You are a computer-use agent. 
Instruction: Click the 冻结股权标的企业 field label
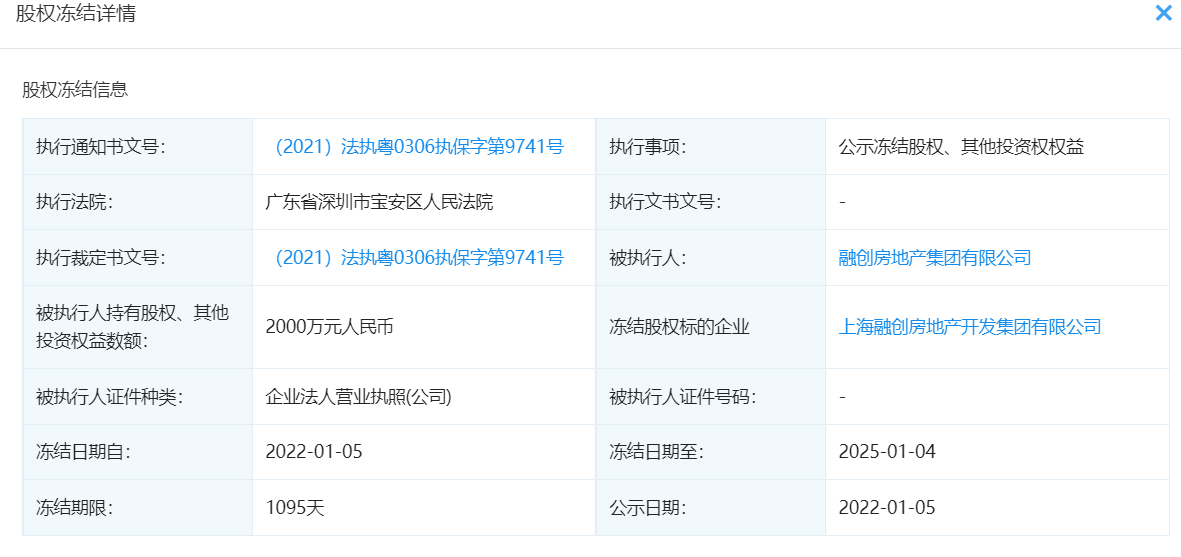(x=679, y=327)
